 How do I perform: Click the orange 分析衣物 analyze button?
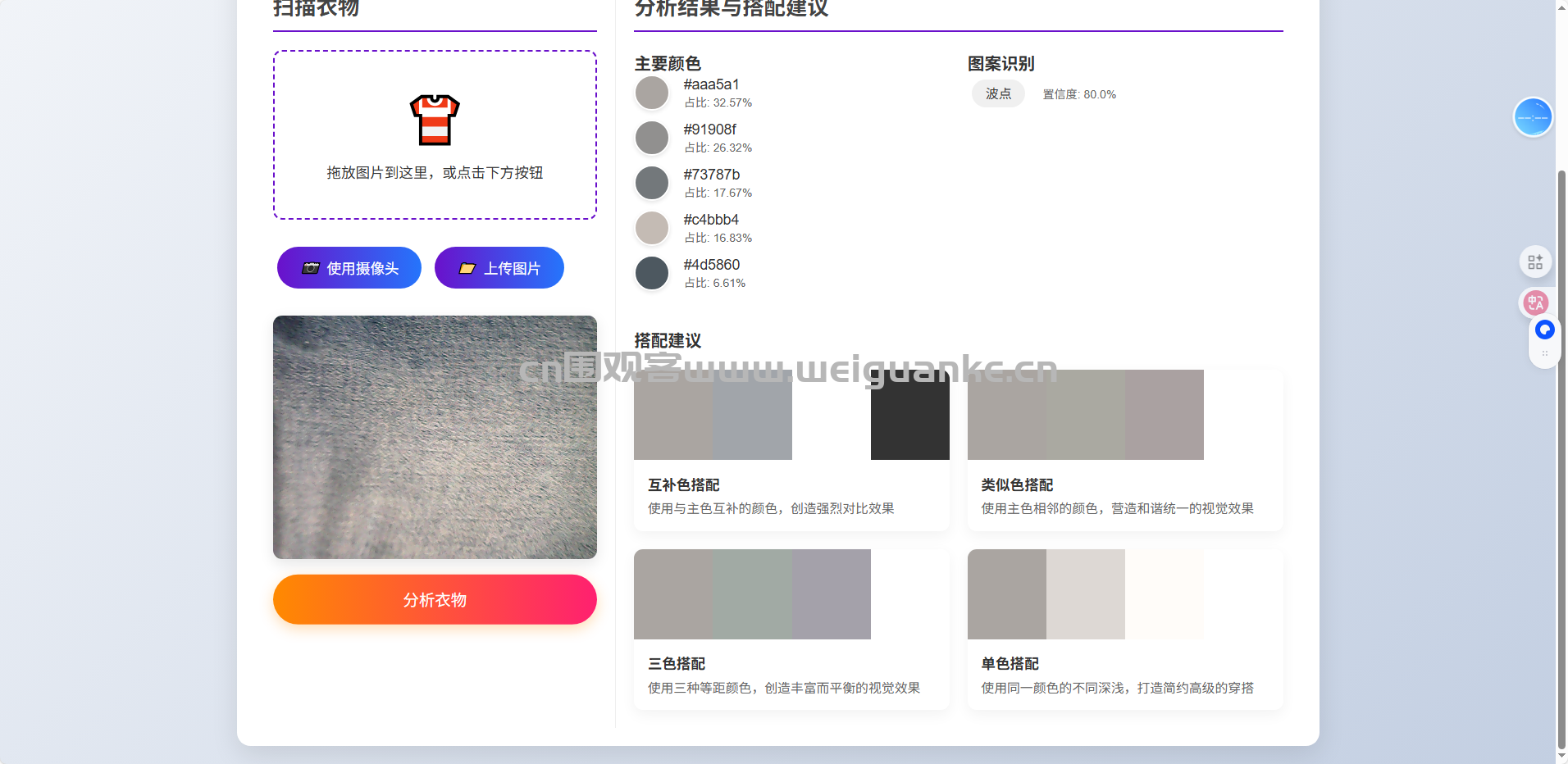point(435,599)
